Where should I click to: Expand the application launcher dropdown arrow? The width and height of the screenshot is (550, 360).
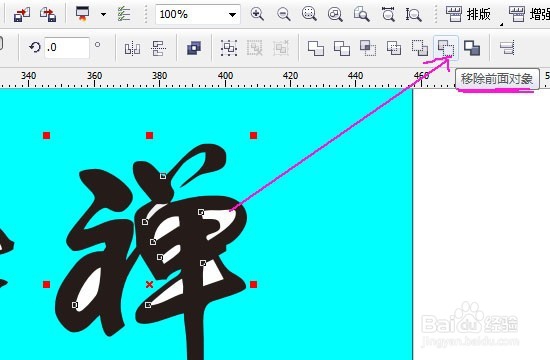[103, 14]
